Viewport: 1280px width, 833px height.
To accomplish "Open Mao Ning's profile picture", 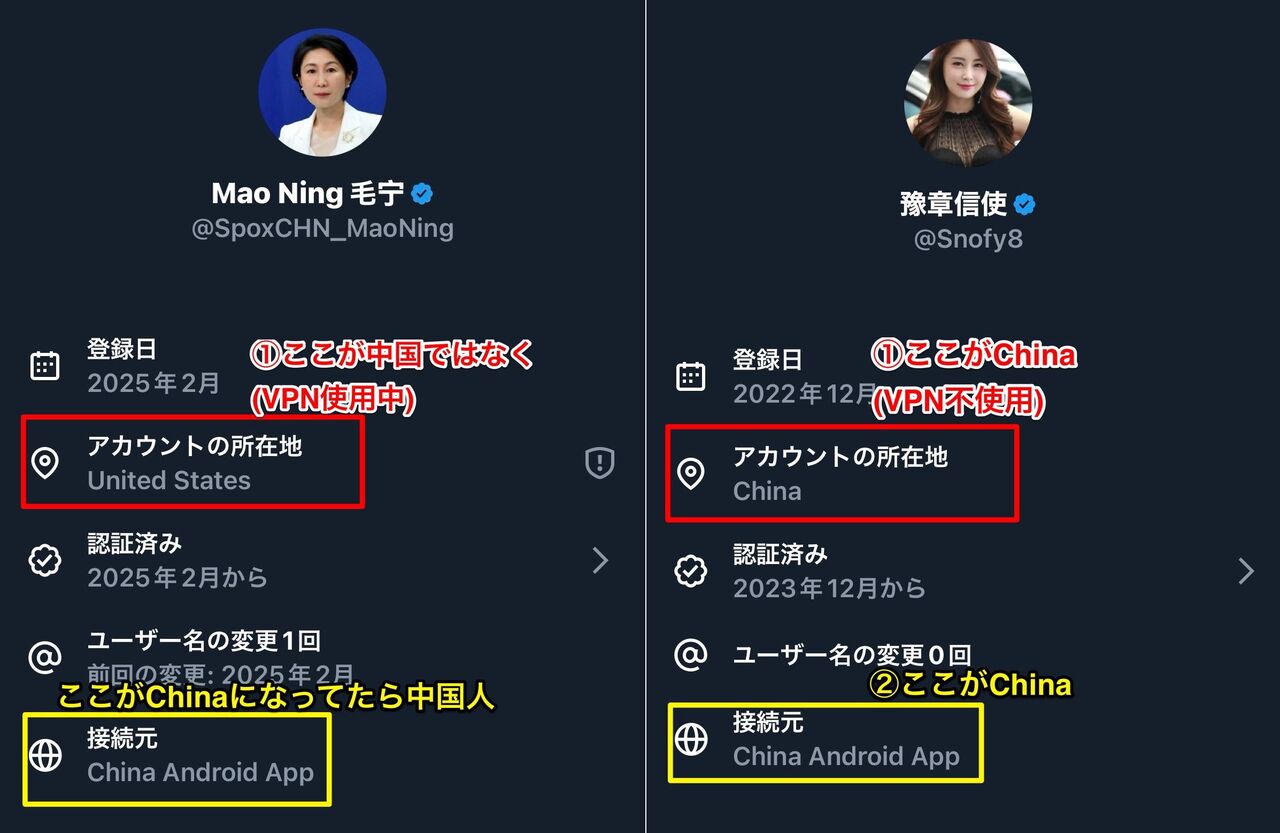I will tap(322, 92).
